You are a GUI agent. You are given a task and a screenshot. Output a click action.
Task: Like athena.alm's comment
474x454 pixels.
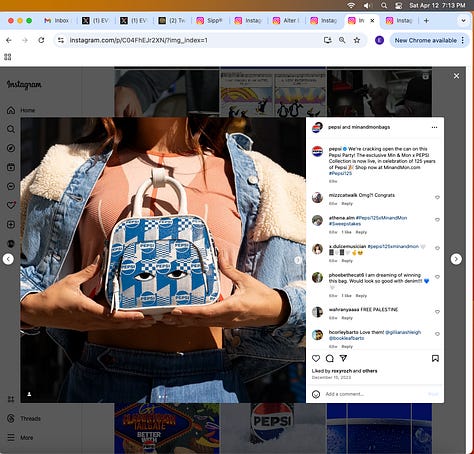[437, 220]
